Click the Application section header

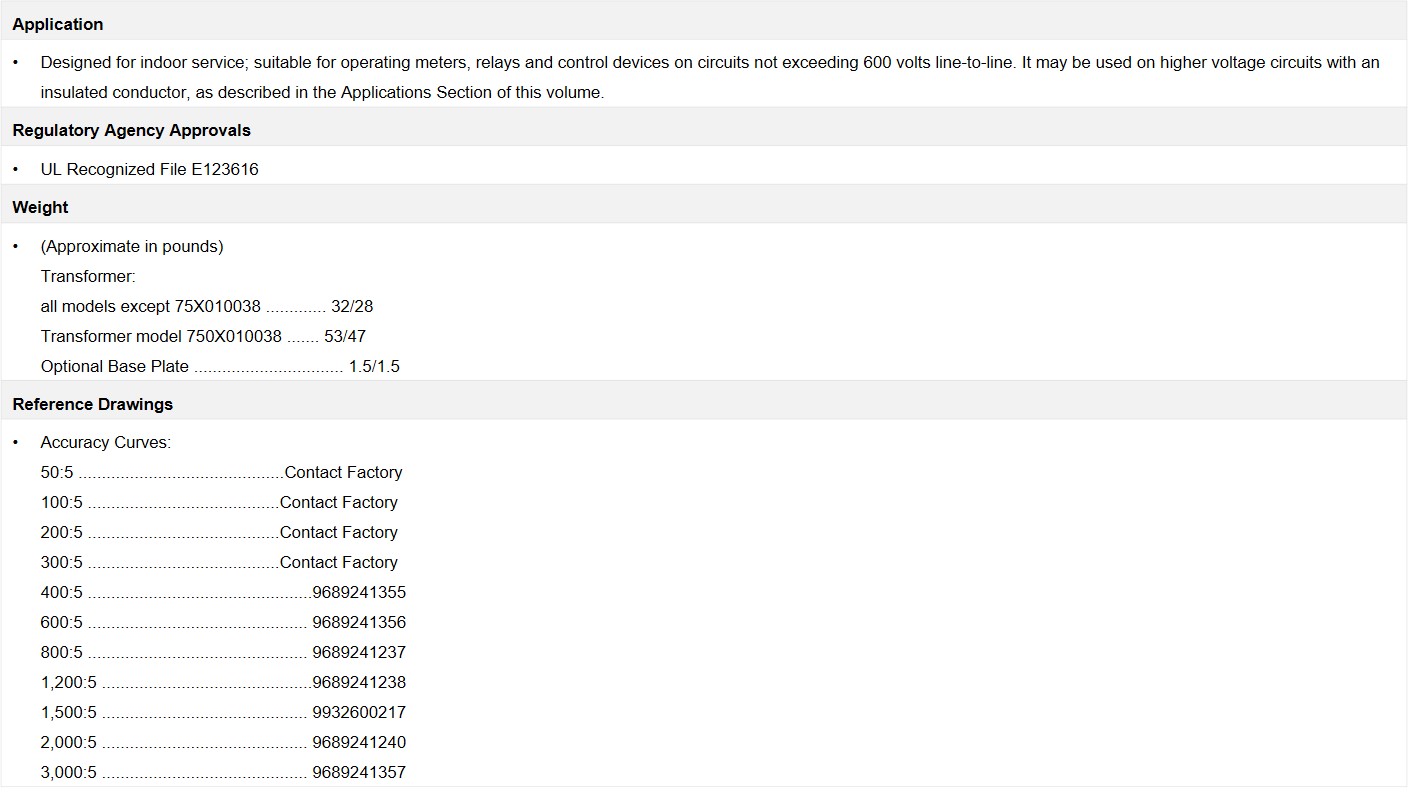point(58,24)
